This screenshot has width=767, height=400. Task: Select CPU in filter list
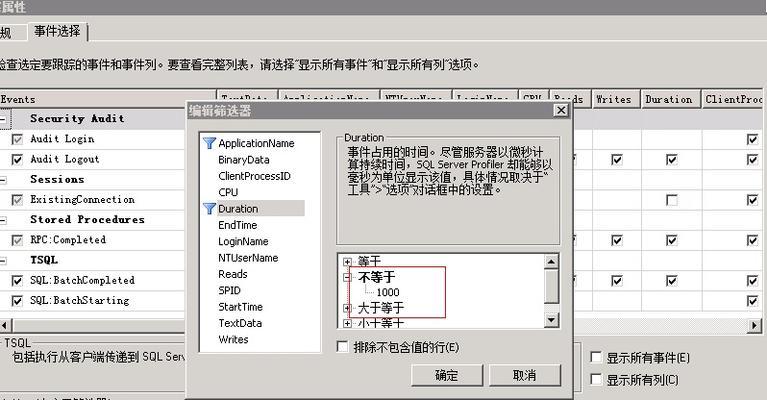[228, 192]
